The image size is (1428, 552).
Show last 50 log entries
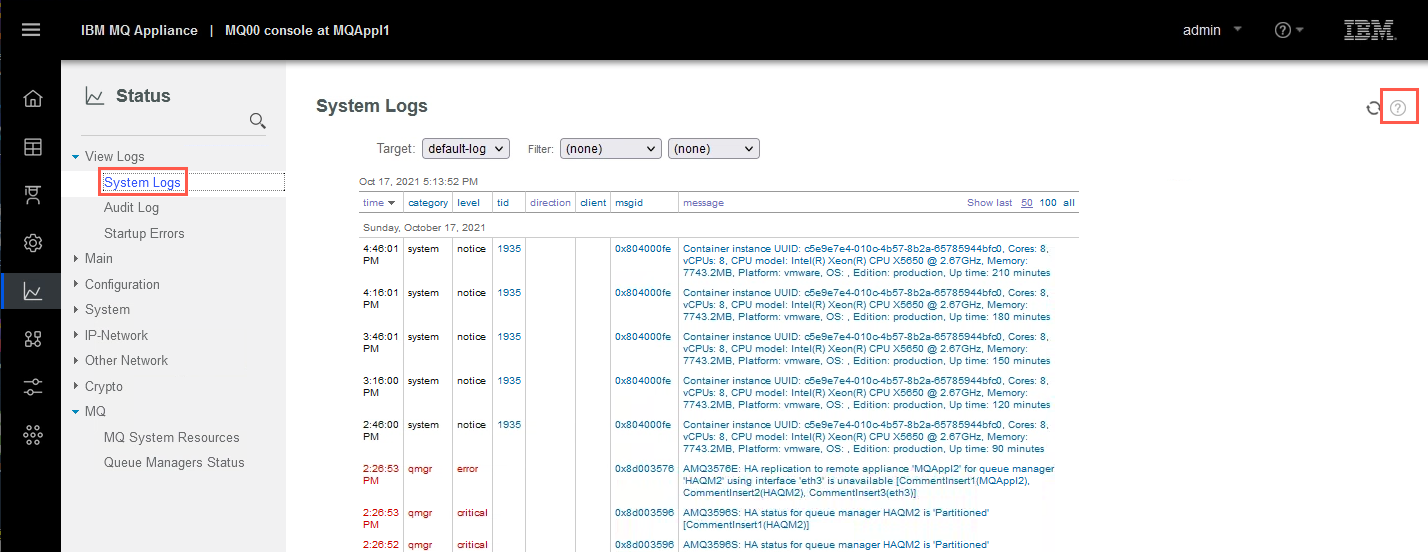1026,203
